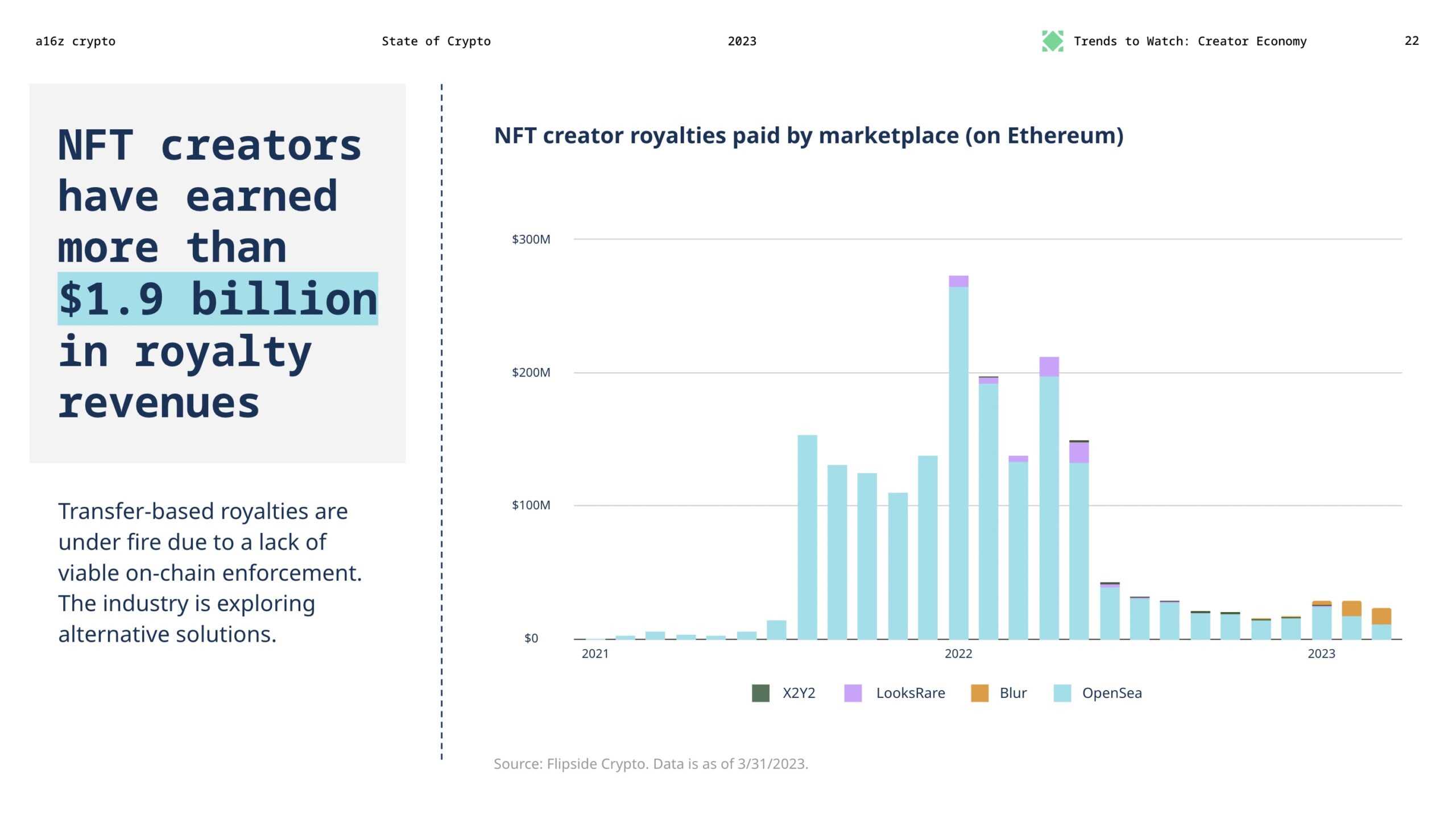The width and height of the screenshot is (1456, 818).
Task: Click the Source: Flipside Crypto citation
Action: pos(651,763)
